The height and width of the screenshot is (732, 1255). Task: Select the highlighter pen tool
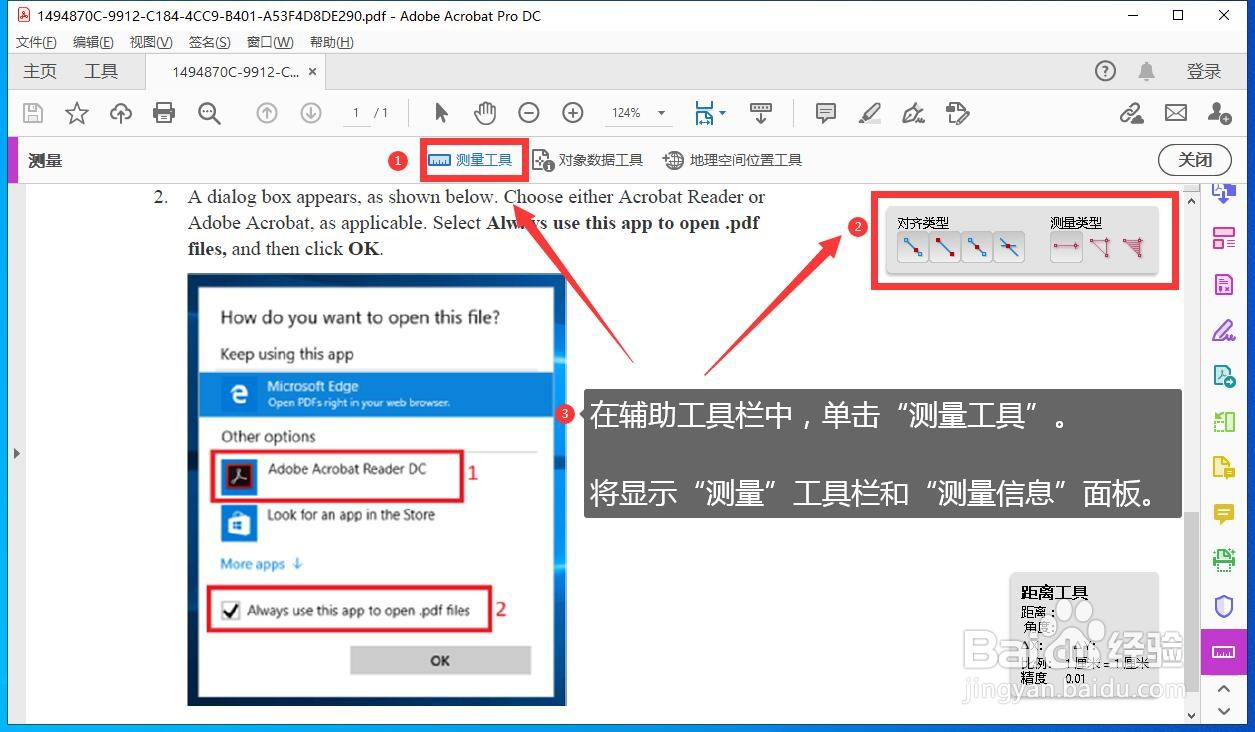(x=870, y=113)
